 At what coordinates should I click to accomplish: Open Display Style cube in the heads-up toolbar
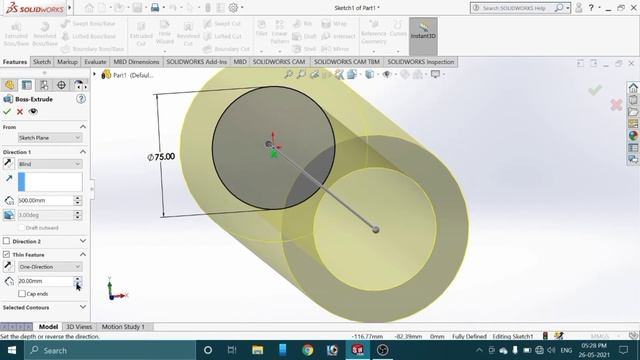[x=370, y=74]
